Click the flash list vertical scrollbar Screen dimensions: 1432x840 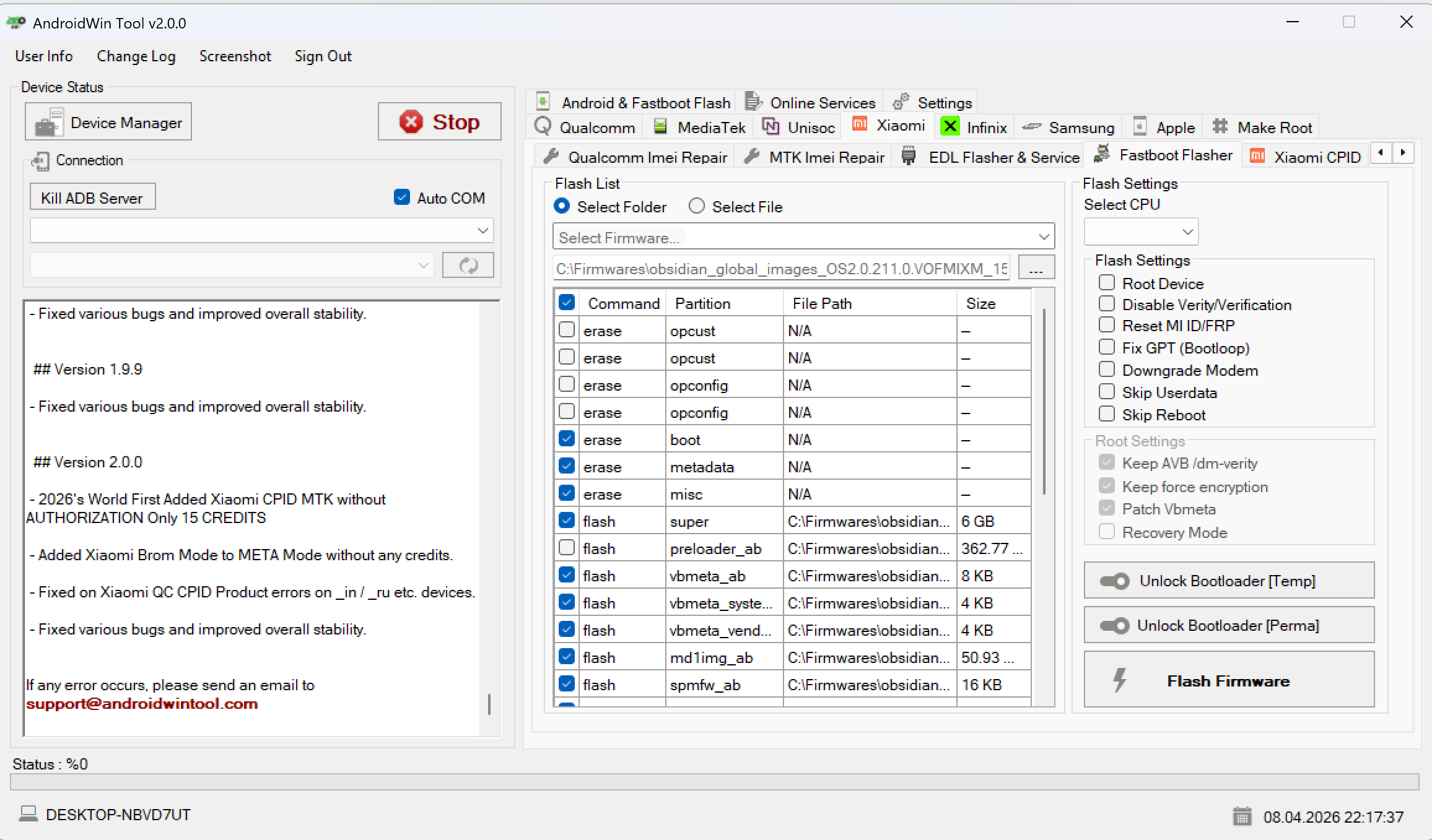(1044, 402)
